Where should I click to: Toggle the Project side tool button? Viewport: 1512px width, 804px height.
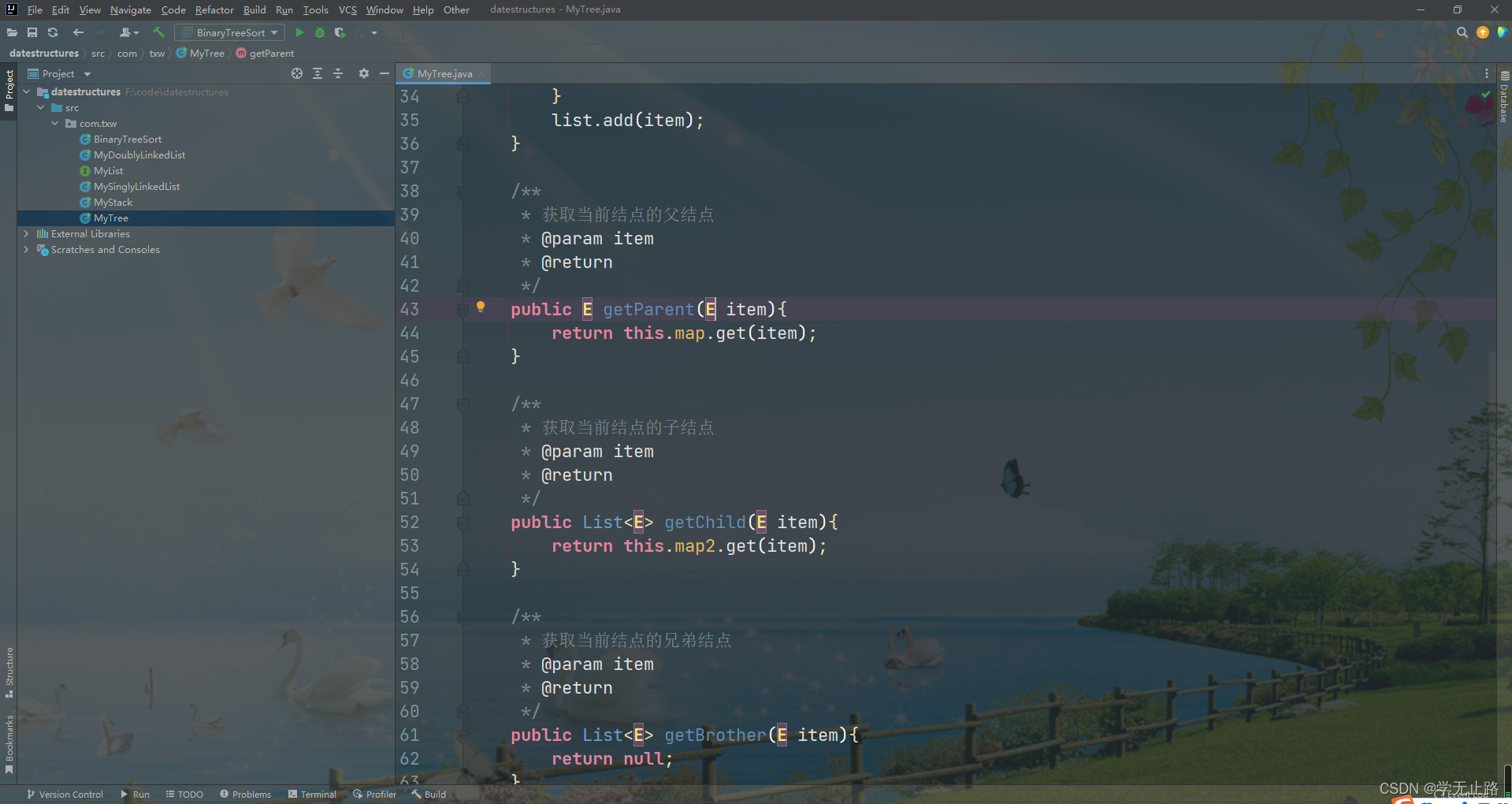(x=9, y=91)
